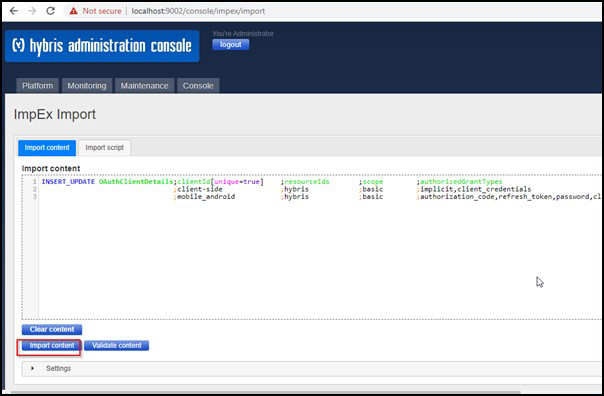Click the Not secure warning triangle icon
Screen dimensions: 604x396
coord(73,11)
